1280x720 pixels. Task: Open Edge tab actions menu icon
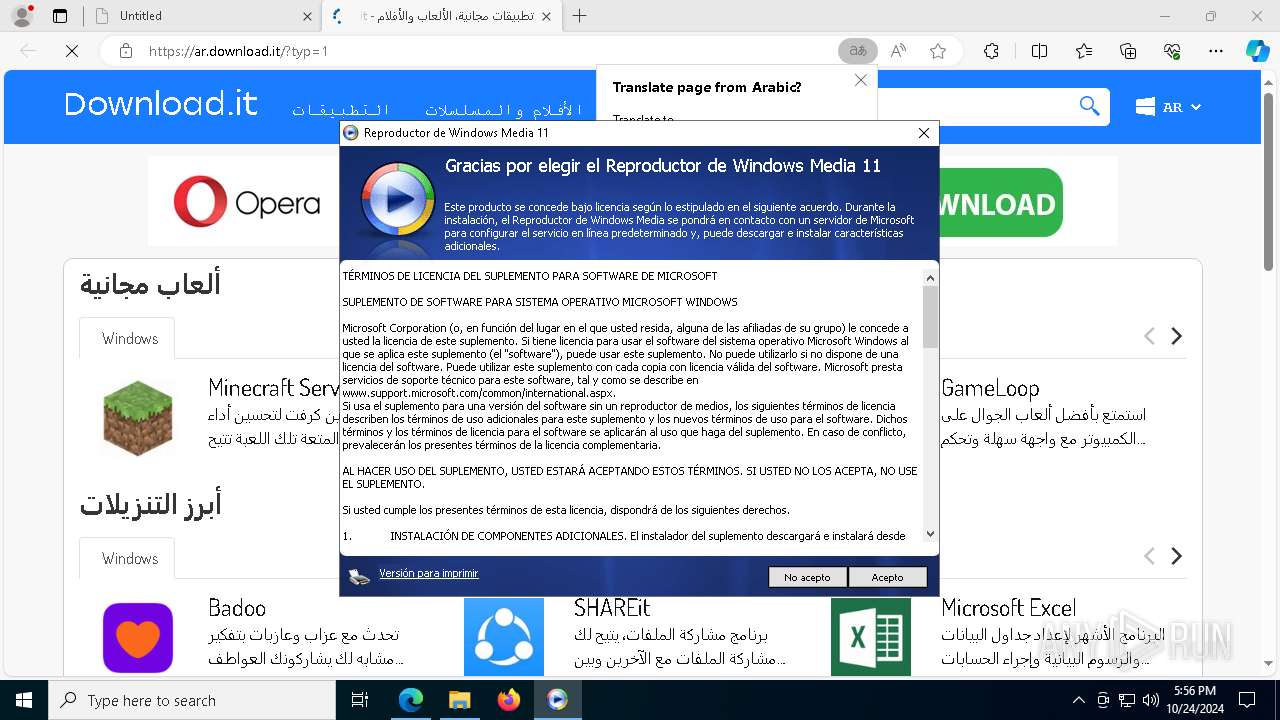coord(60,16)
